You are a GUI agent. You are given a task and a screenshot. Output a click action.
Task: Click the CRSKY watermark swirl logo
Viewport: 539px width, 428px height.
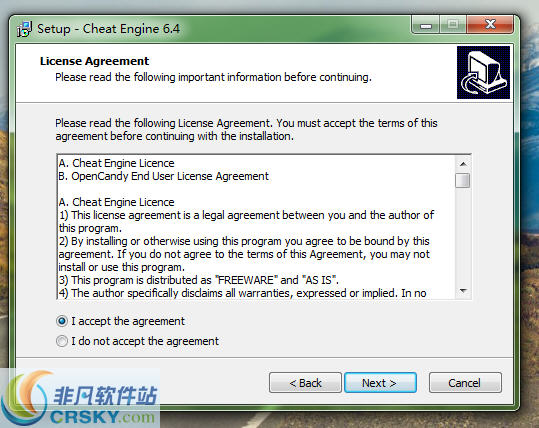pos(26,397)
